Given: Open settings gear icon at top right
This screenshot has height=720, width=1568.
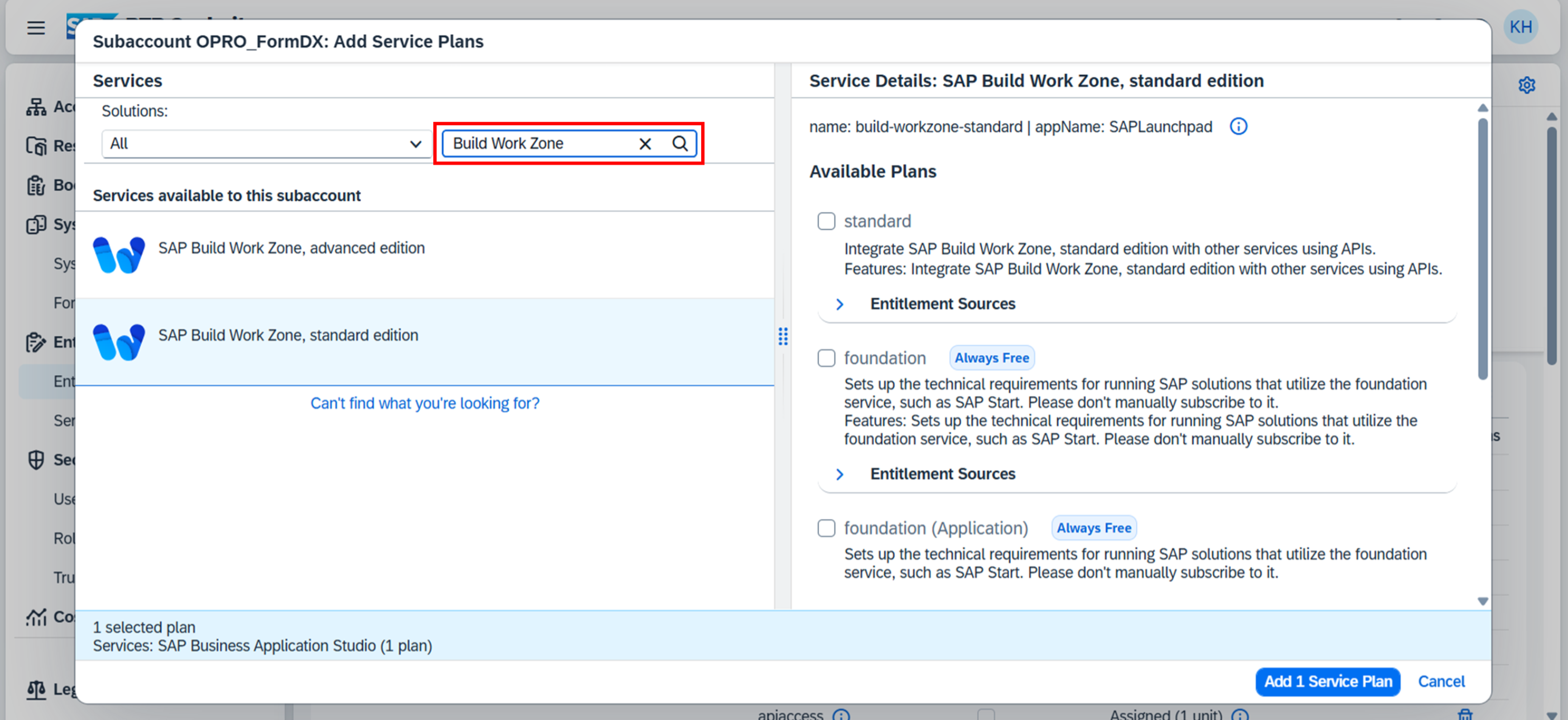Looking at the screenshot, I should point(1526,86).
